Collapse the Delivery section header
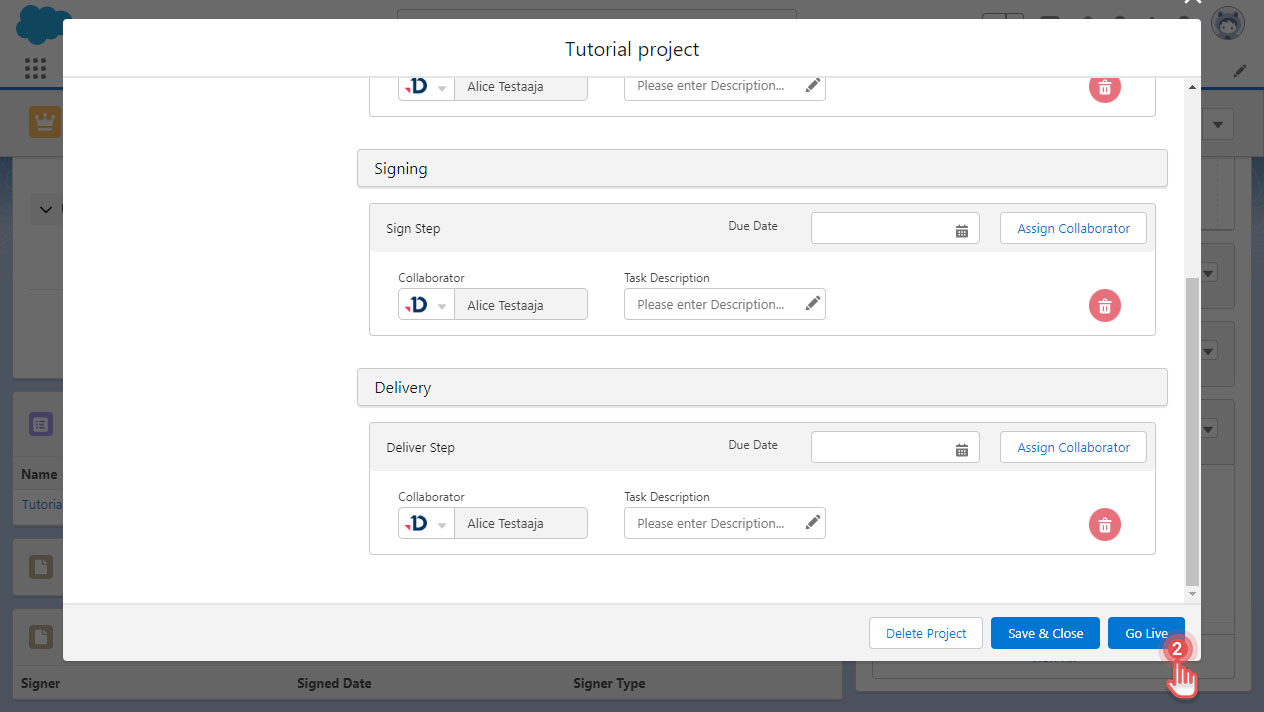This screenshot has height=712, width=1264. [761, 387]
